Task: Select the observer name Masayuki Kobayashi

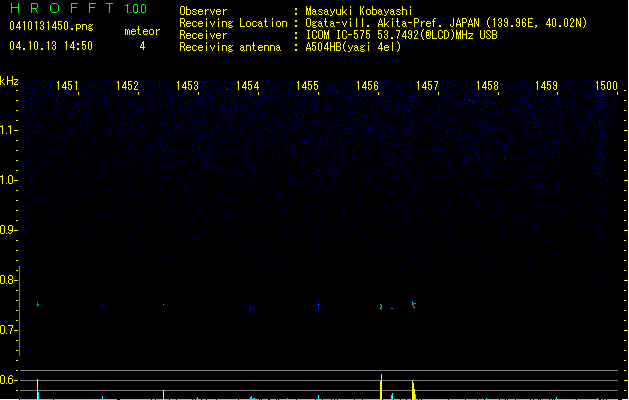Action: tap(359, 11)
